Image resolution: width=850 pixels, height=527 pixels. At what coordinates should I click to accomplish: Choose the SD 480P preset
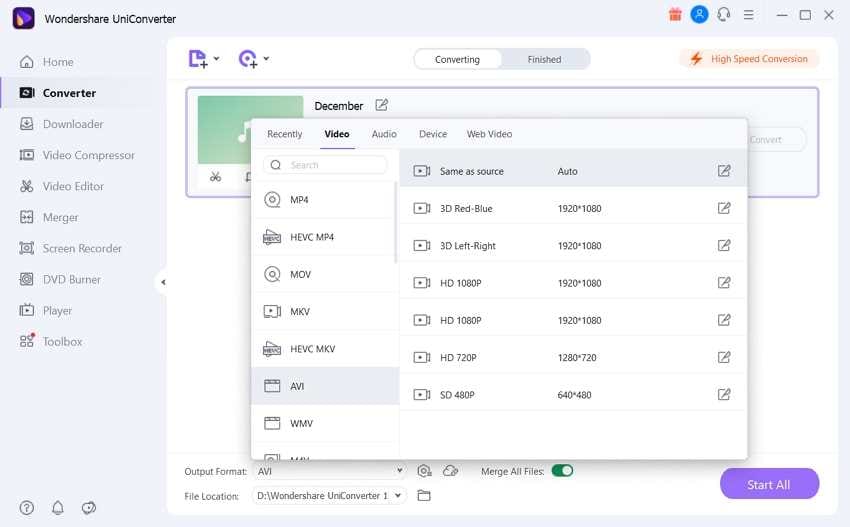tap(573, 395)
